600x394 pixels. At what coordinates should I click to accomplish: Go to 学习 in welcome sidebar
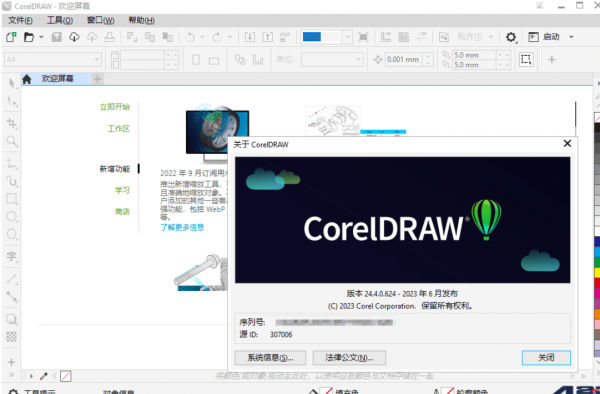tap(122, 190)
